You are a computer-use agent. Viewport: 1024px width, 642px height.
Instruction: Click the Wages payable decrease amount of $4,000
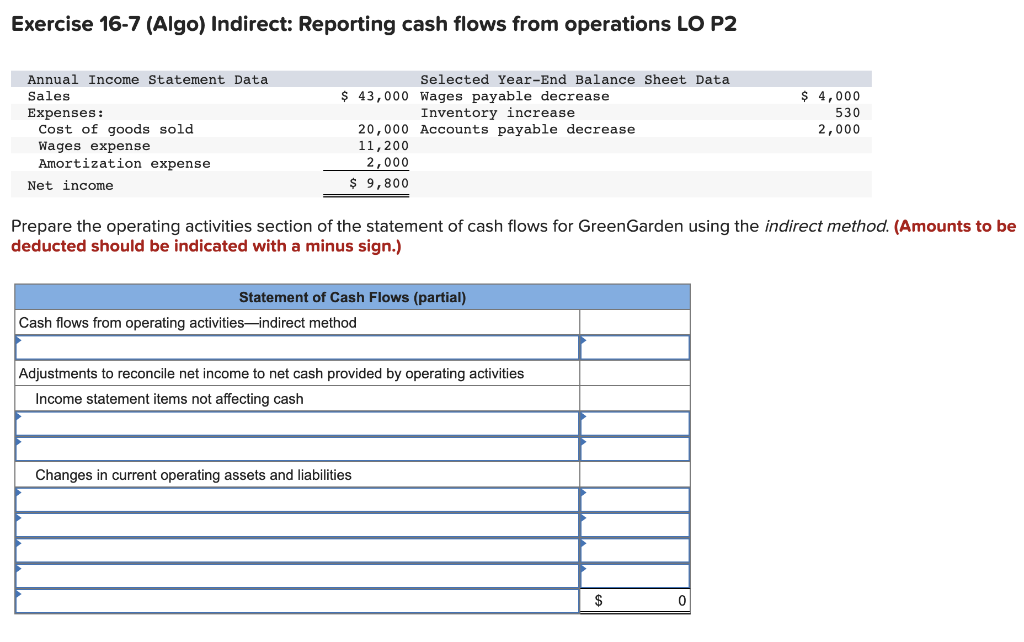point(831,95)
